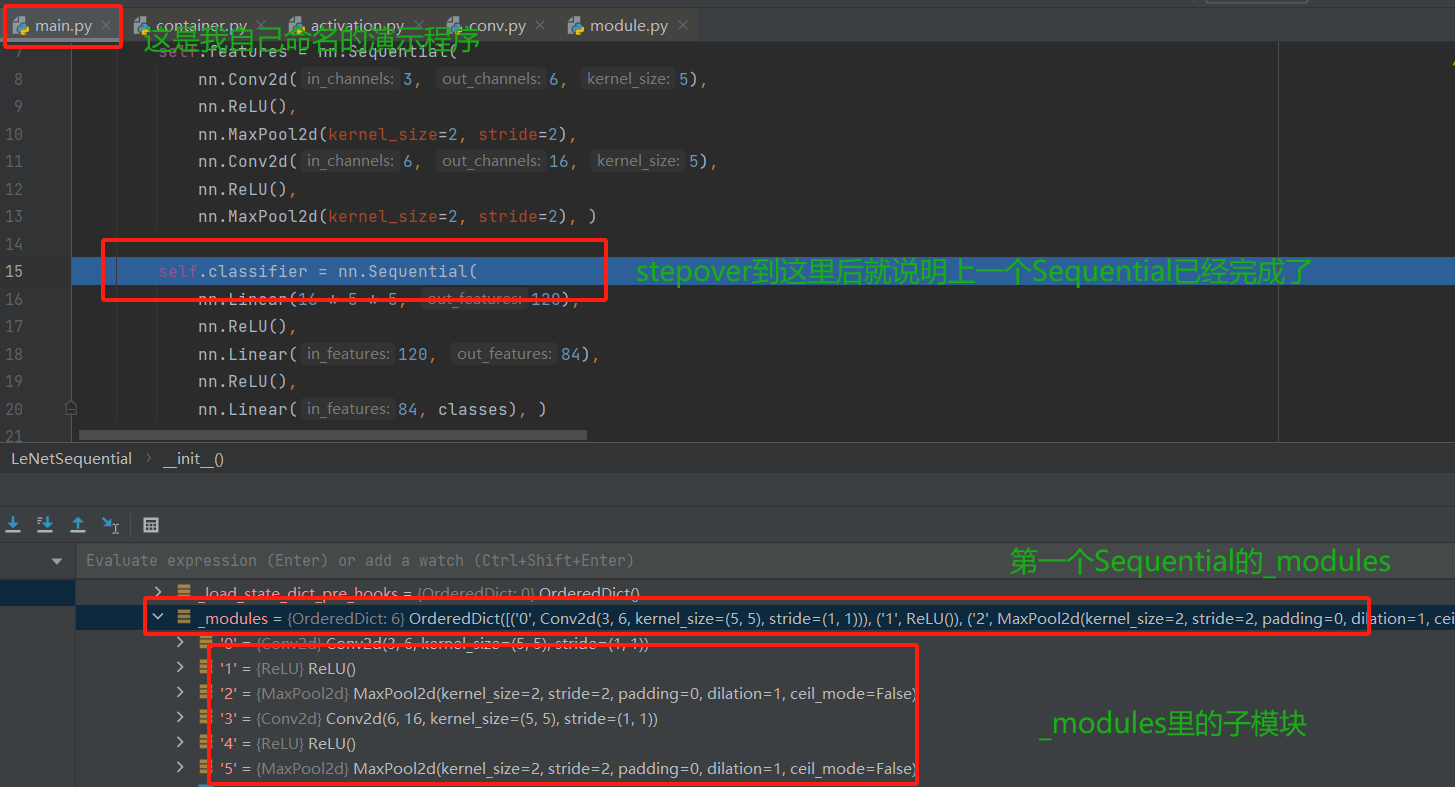Click the variable icon beside '1' ReLU entry

(x=207, y=668)
